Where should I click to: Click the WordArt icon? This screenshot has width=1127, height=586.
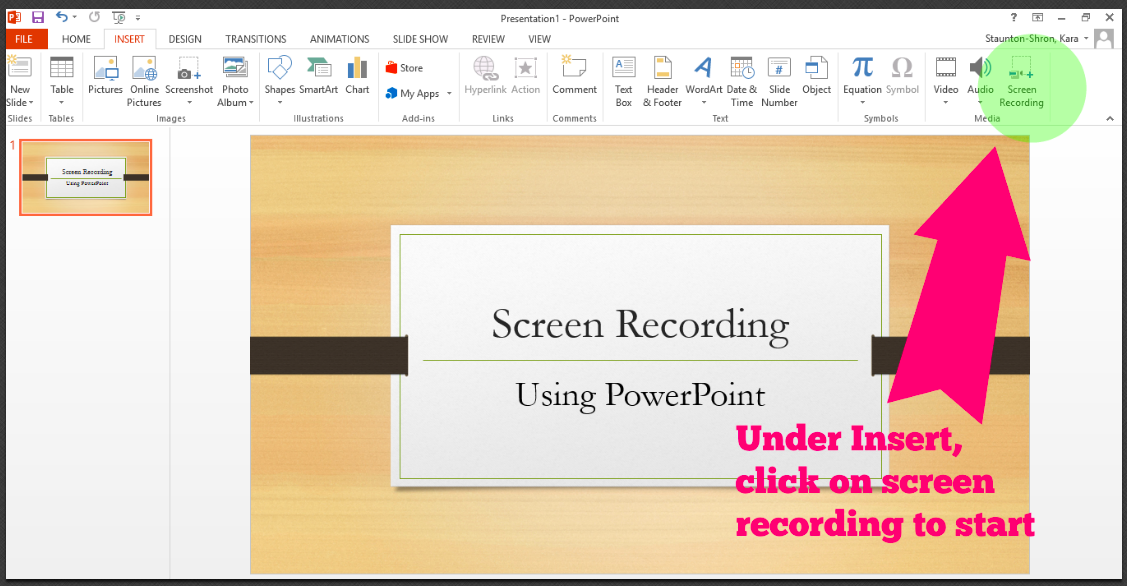coord(704,68)
